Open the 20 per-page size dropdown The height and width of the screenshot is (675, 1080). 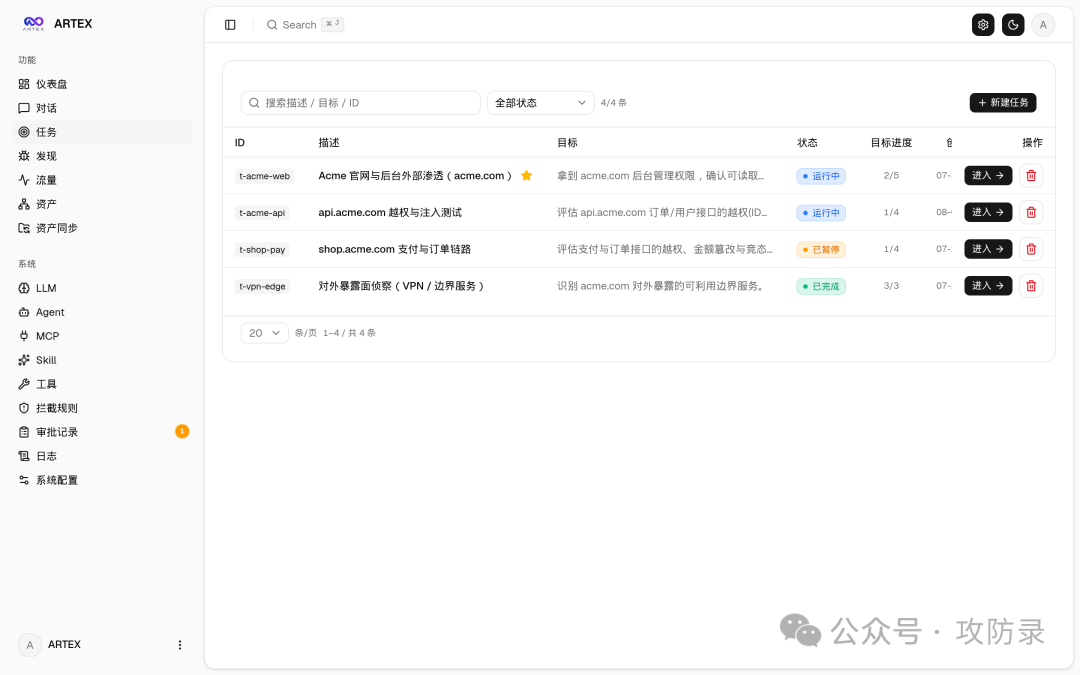[264, 333]
